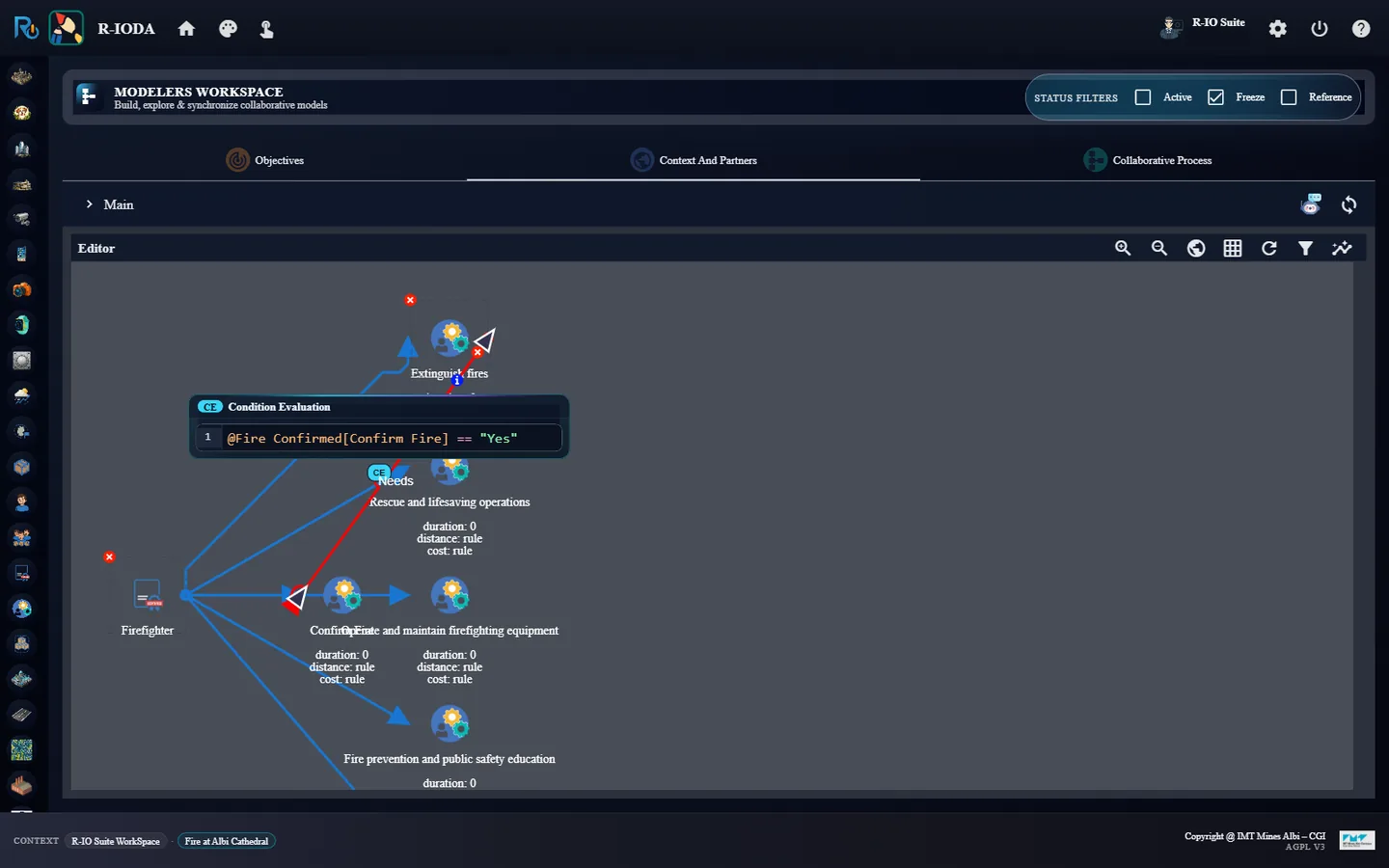Synchronize model with the sync arrows icon
The width and height of the screenshot is (1389, 868).
[1349, 204]
